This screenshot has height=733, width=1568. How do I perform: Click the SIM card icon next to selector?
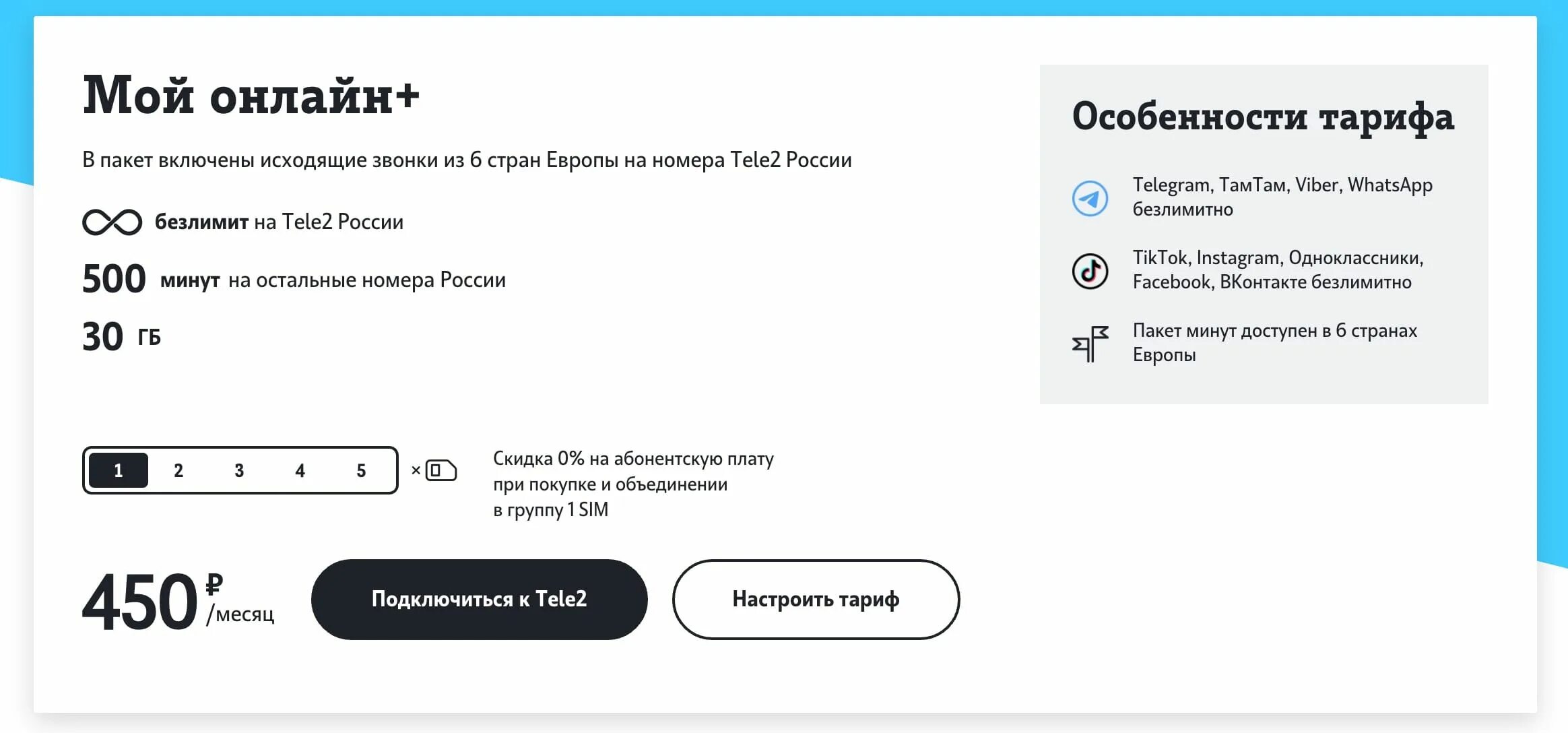click(x=441, y=470)
